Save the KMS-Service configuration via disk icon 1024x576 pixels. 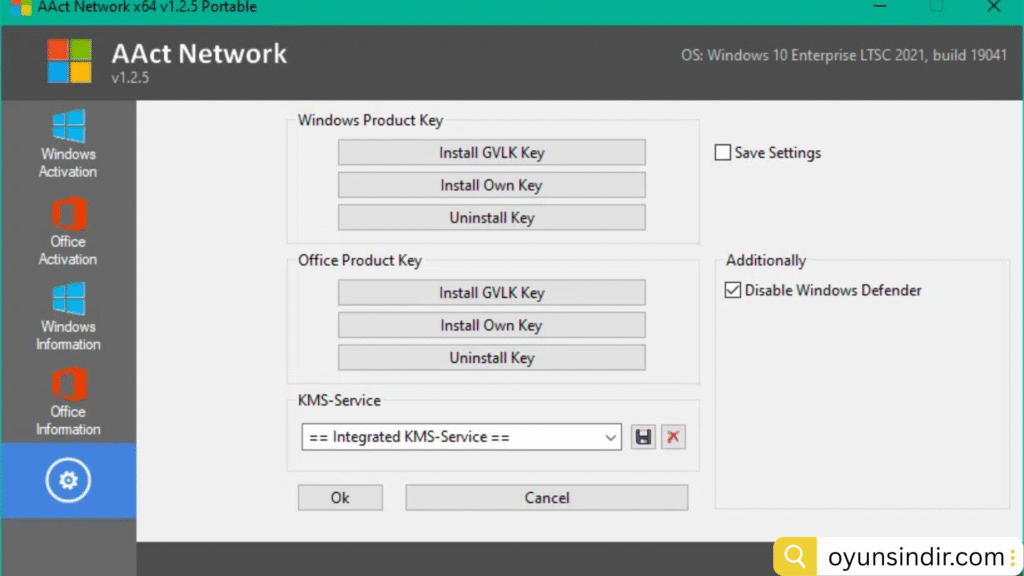point(643,437)
